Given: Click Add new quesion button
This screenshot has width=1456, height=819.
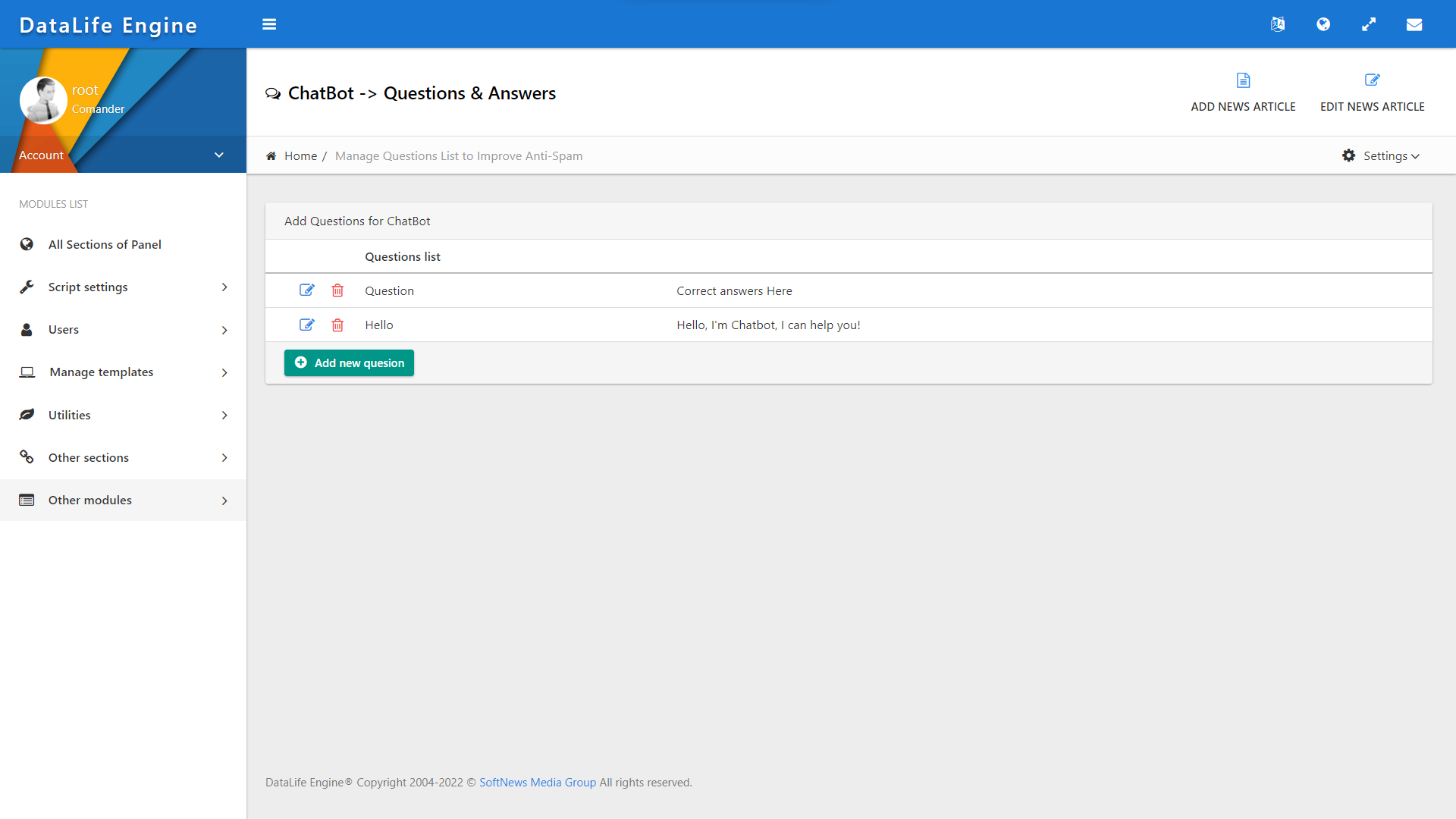Looking at the screenshot, I should 349,362.
